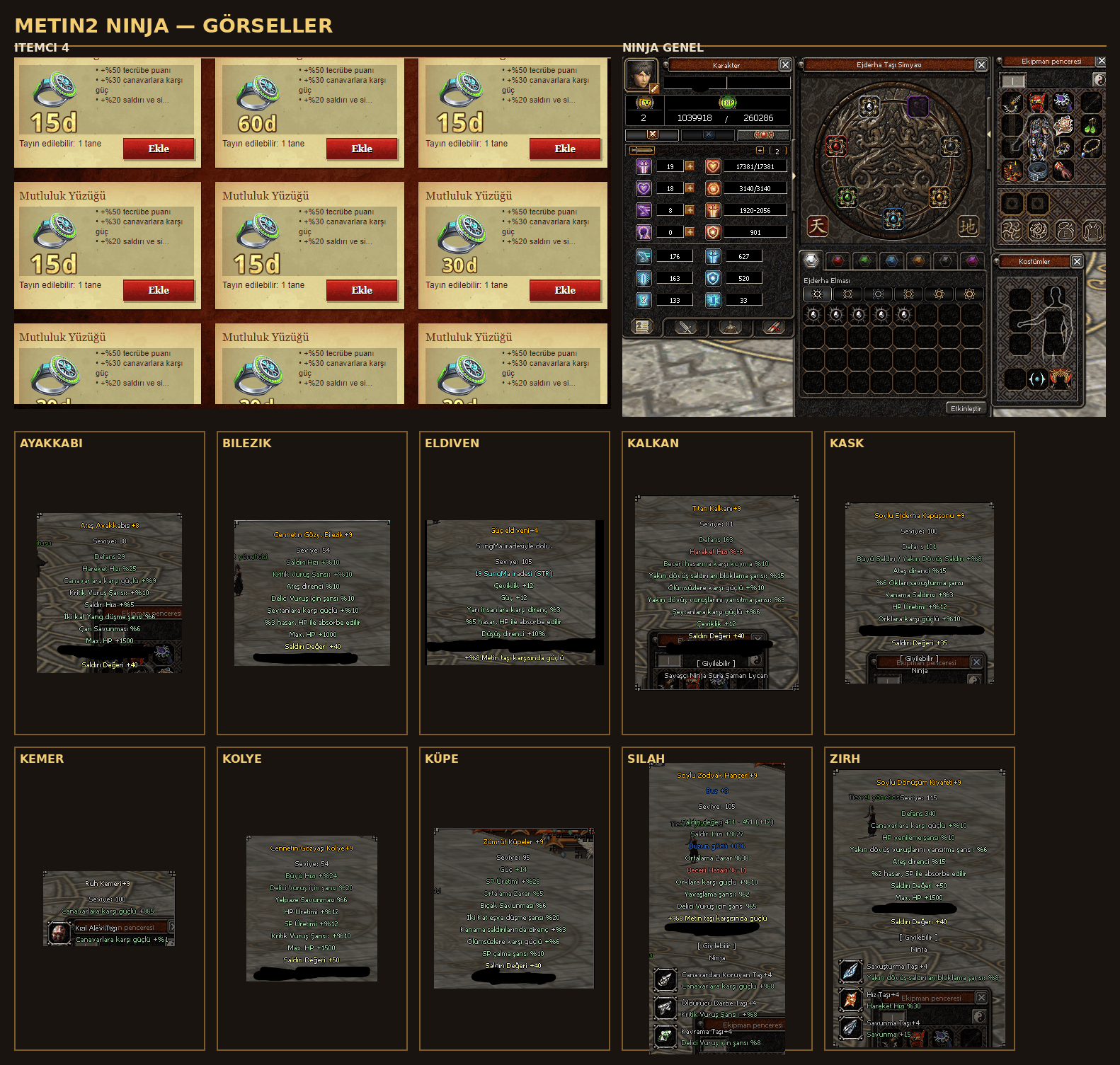
Task: Click the item name Titan Kalkanı+9
Action: 716,509
